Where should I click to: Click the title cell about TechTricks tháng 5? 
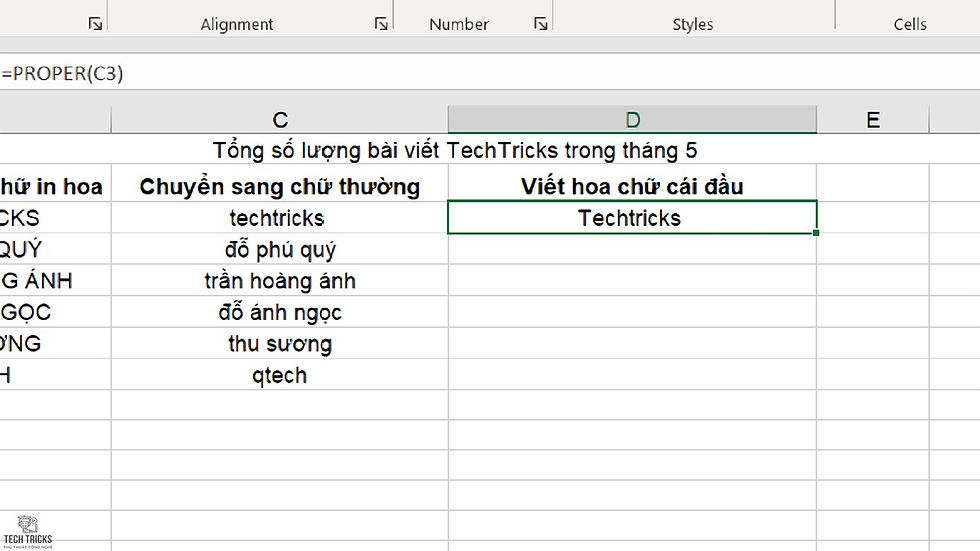coord(455,150)
